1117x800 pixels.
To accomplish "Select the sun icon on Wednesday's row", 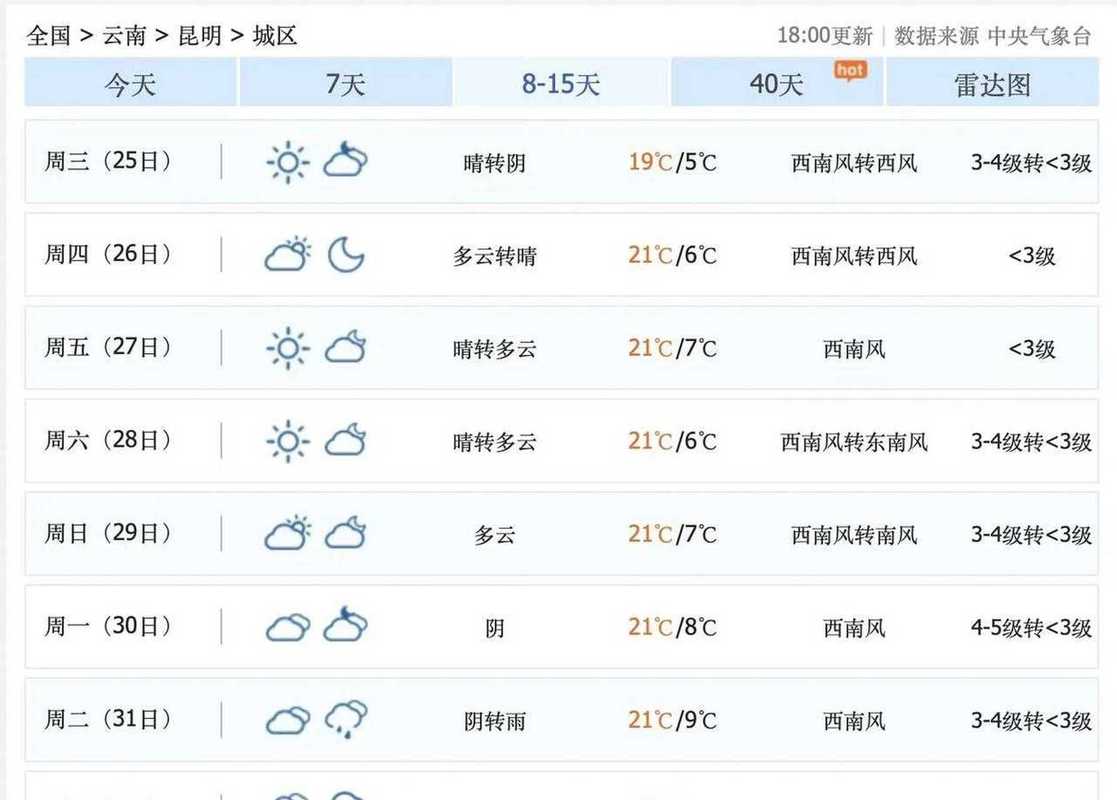I will coord(286,162).
